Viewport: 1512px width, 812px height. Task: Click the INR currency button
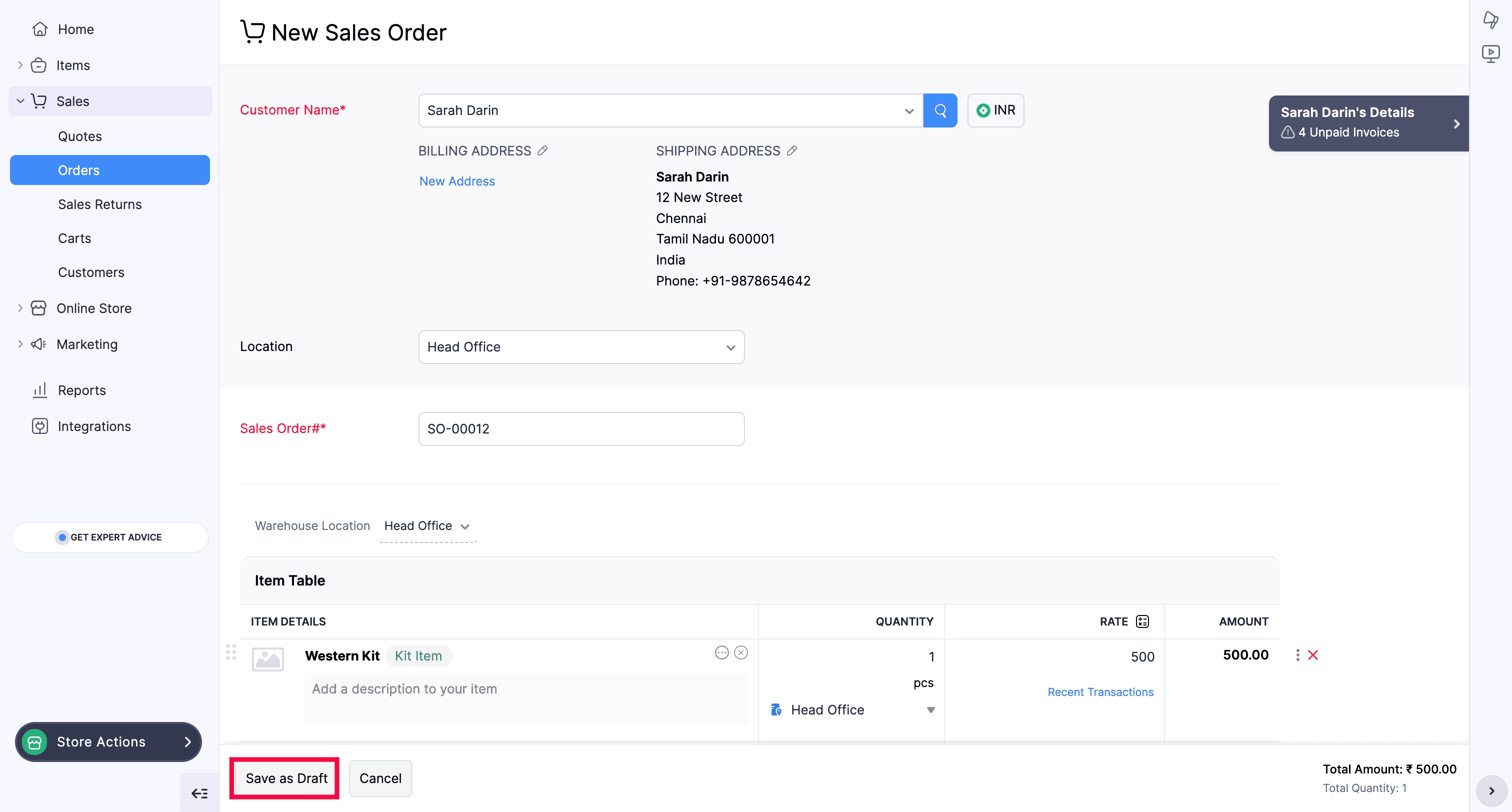(x=995, y=110)
